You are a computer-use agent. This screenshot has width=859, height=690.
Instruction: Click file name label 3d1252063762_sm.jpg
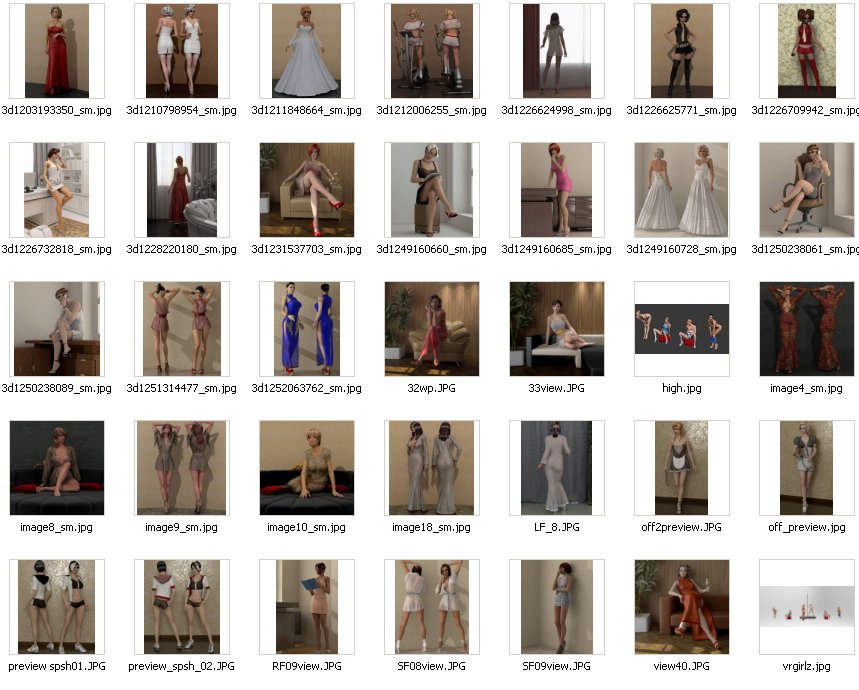pyautogui.click(x=307, y=389)
